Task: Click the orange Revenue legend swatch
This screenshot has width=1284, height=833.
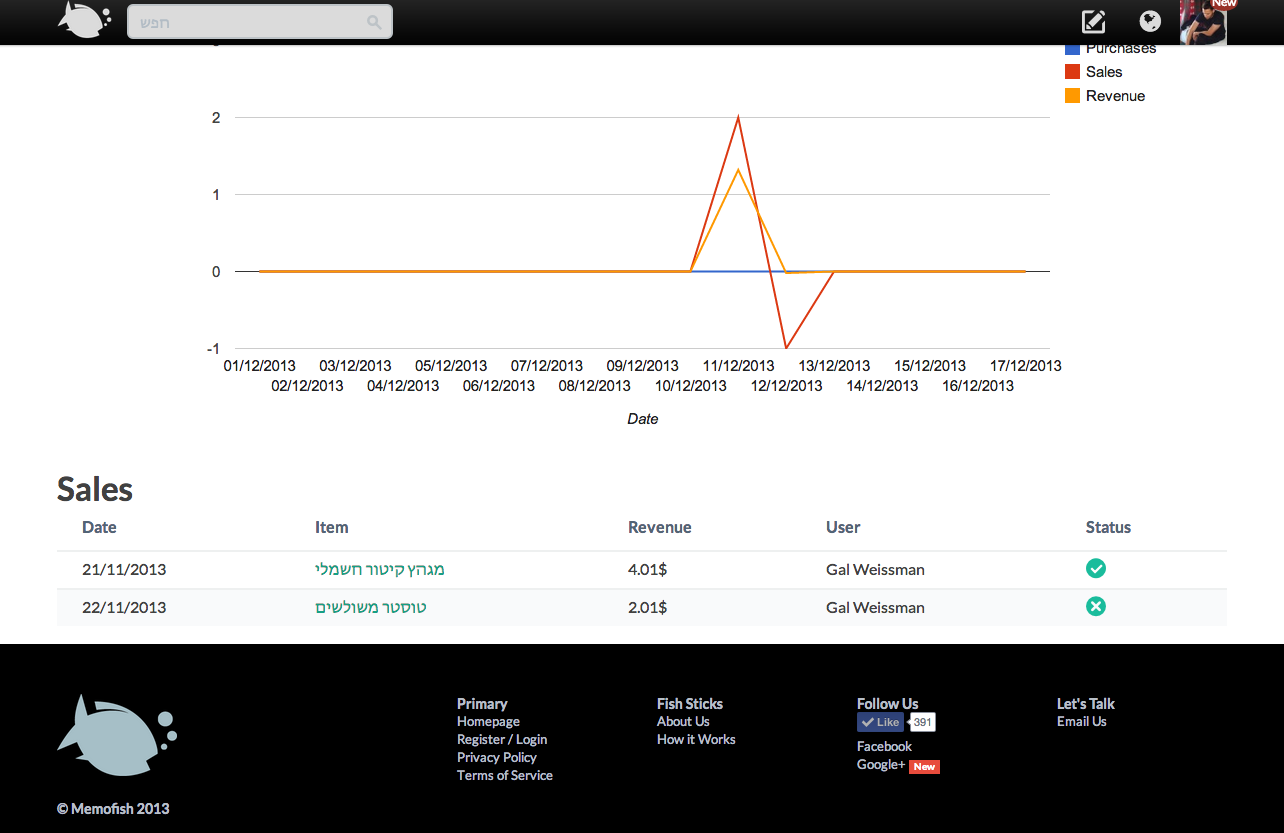Action: pyautogui.click(x=1072, y=96)
